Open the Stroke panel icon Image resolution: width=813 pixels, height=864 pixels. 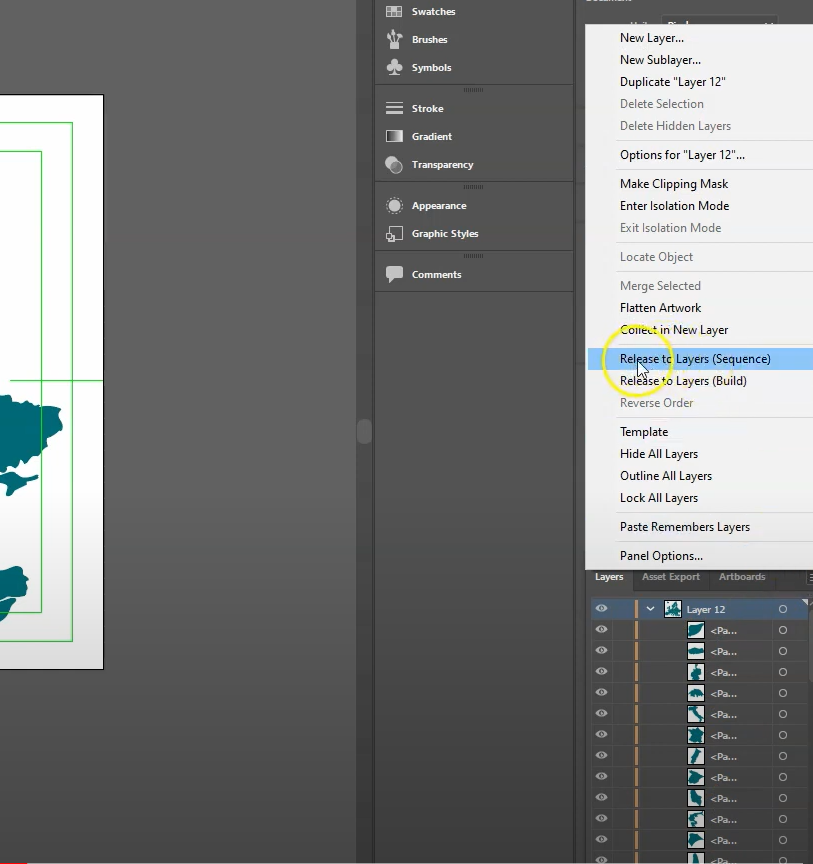394,109
